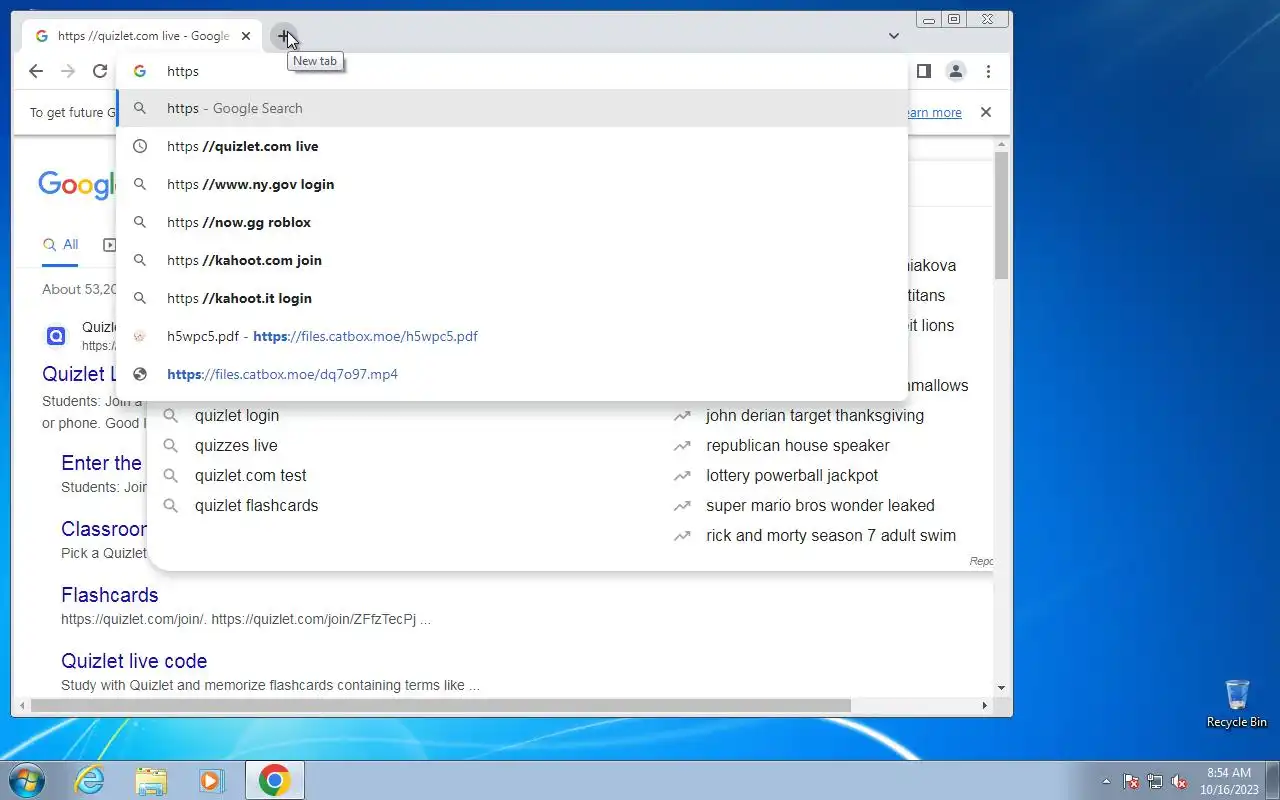Open Windows Media Player from taskbar
Viewport: 1280px width, 800px height.
point(211,780)
